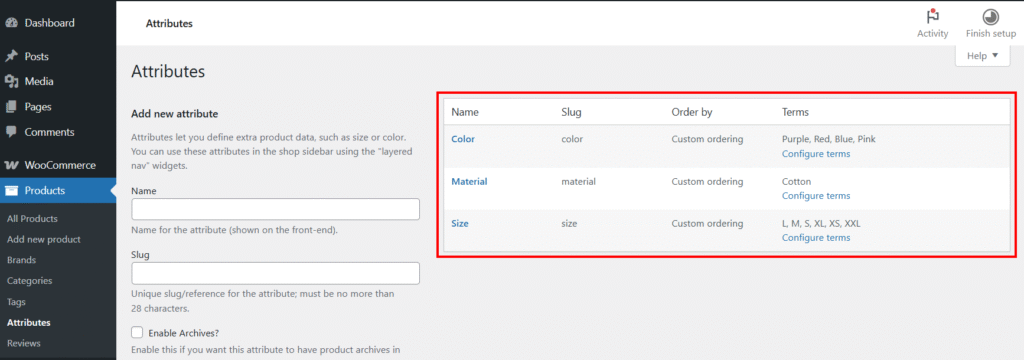
Task: Configure terms for the Color attribute
Action: pos(816,154)
